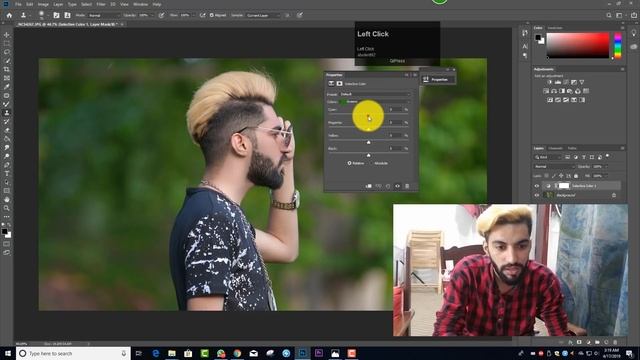Click the Windows Start button
The image size is (640, 360).
(8, 353)
